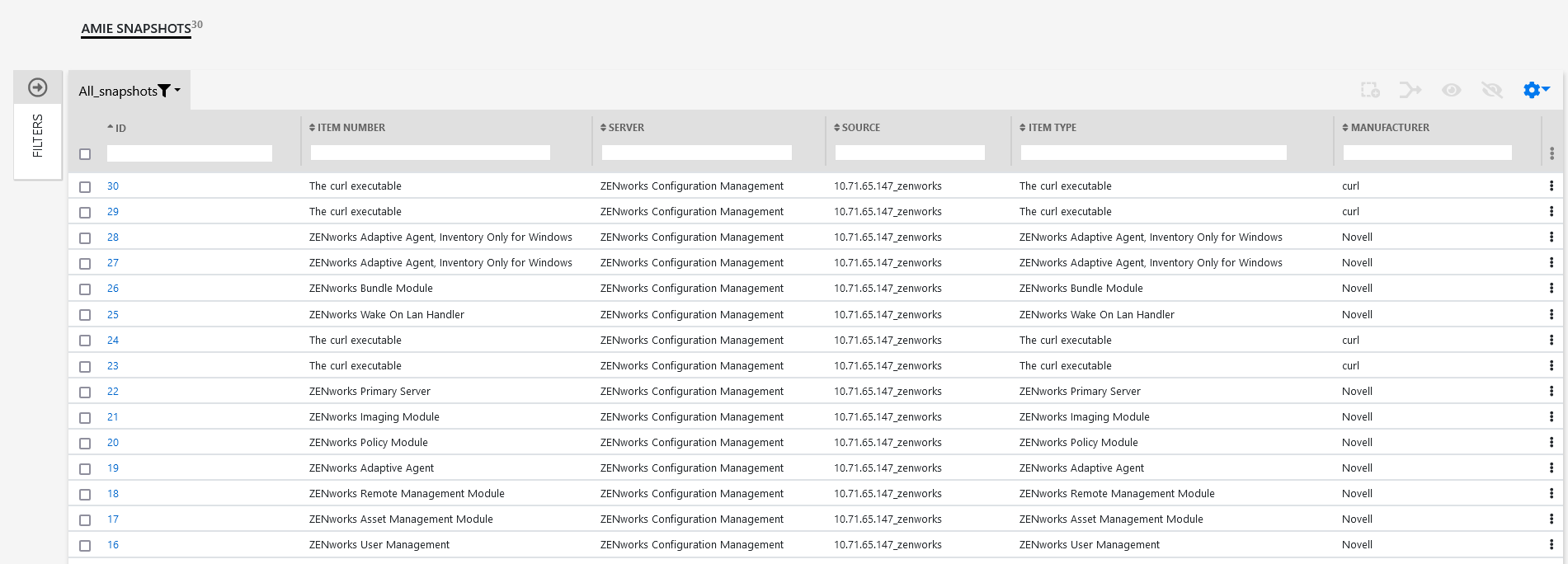Open snapshot ID 16 link
The height and width of the screenshot is (564, 1568).
[x=113, y=545]
